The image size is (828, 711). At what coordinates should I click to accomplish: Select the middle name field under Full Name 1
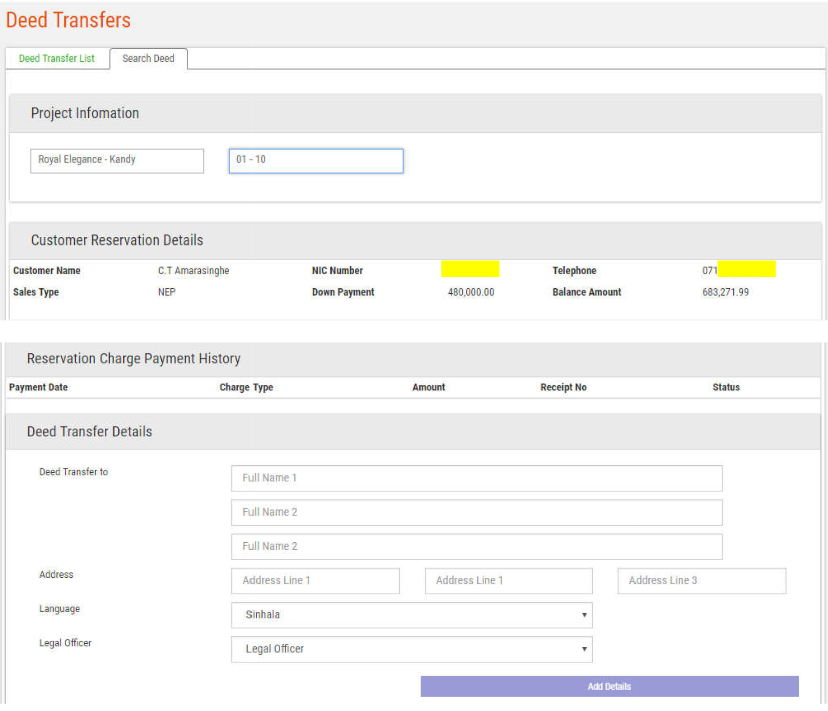click(476, 512)
